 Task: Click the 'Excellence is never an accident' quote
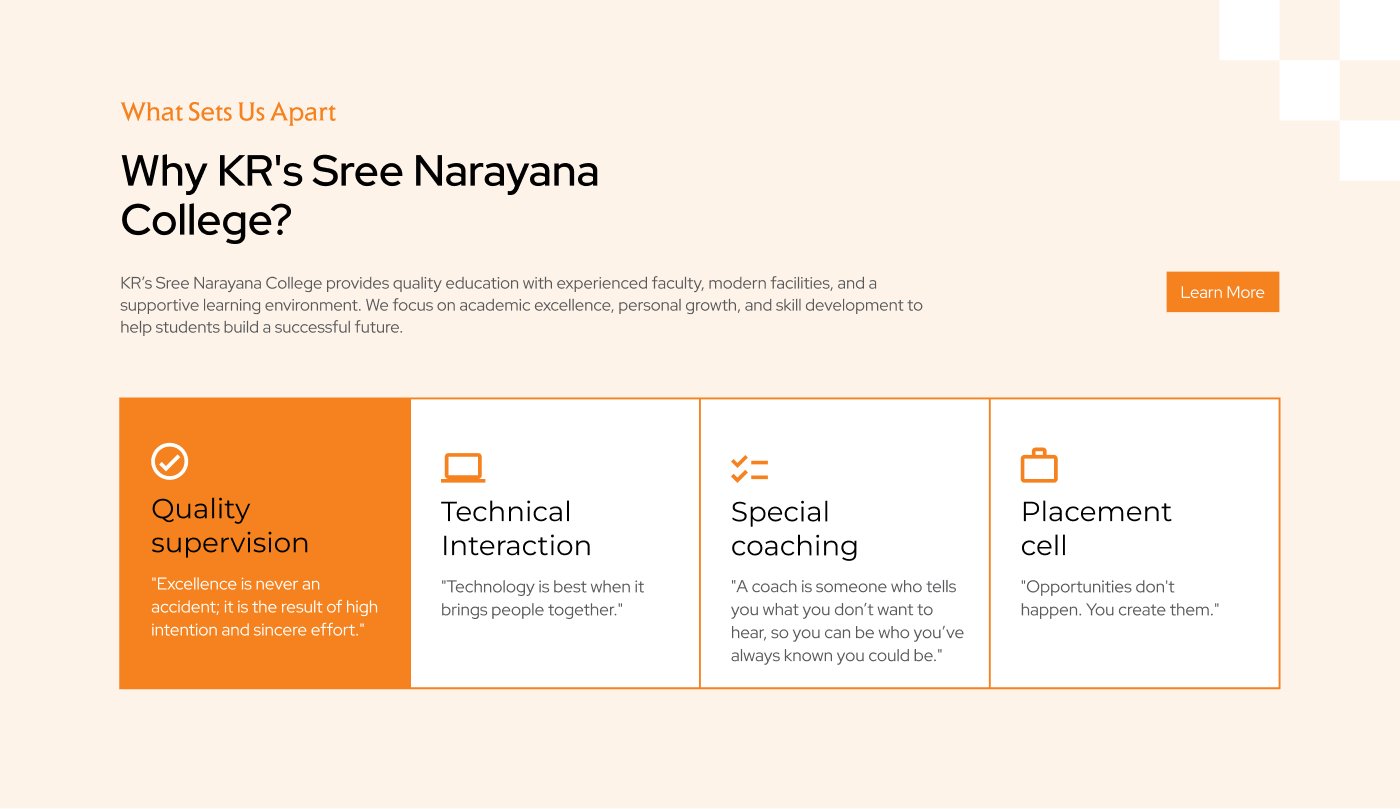click(x=265, y=607)
